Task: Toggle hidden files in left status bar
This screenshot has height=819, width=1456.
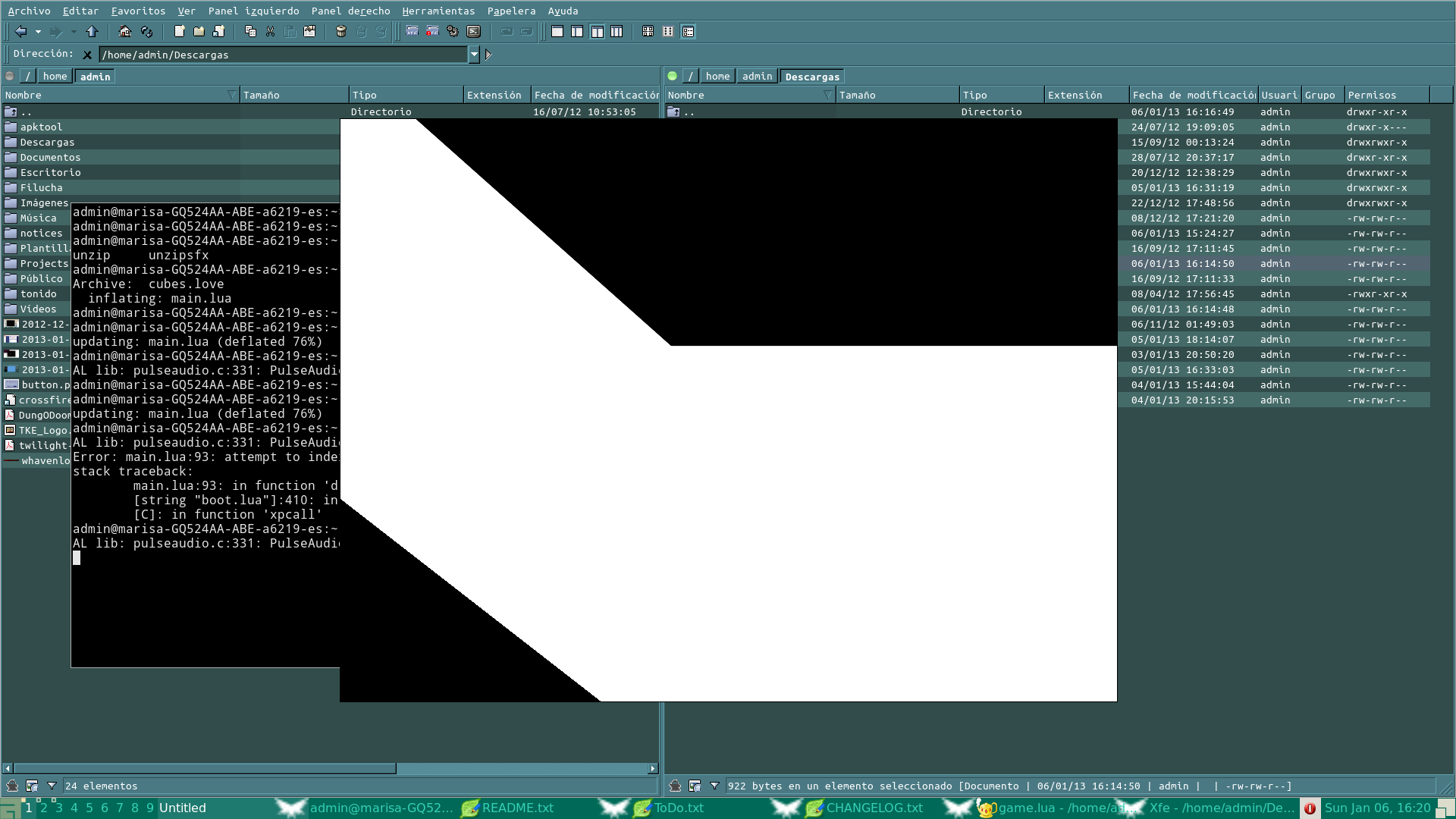Action: click(x=12, y=786)
